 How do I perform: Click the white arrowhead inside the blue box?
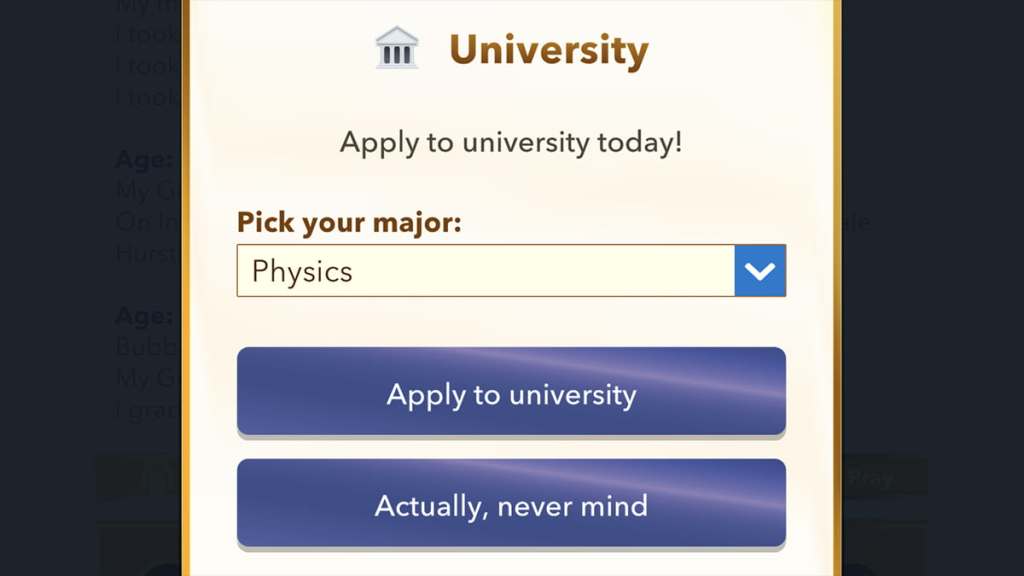758,270
